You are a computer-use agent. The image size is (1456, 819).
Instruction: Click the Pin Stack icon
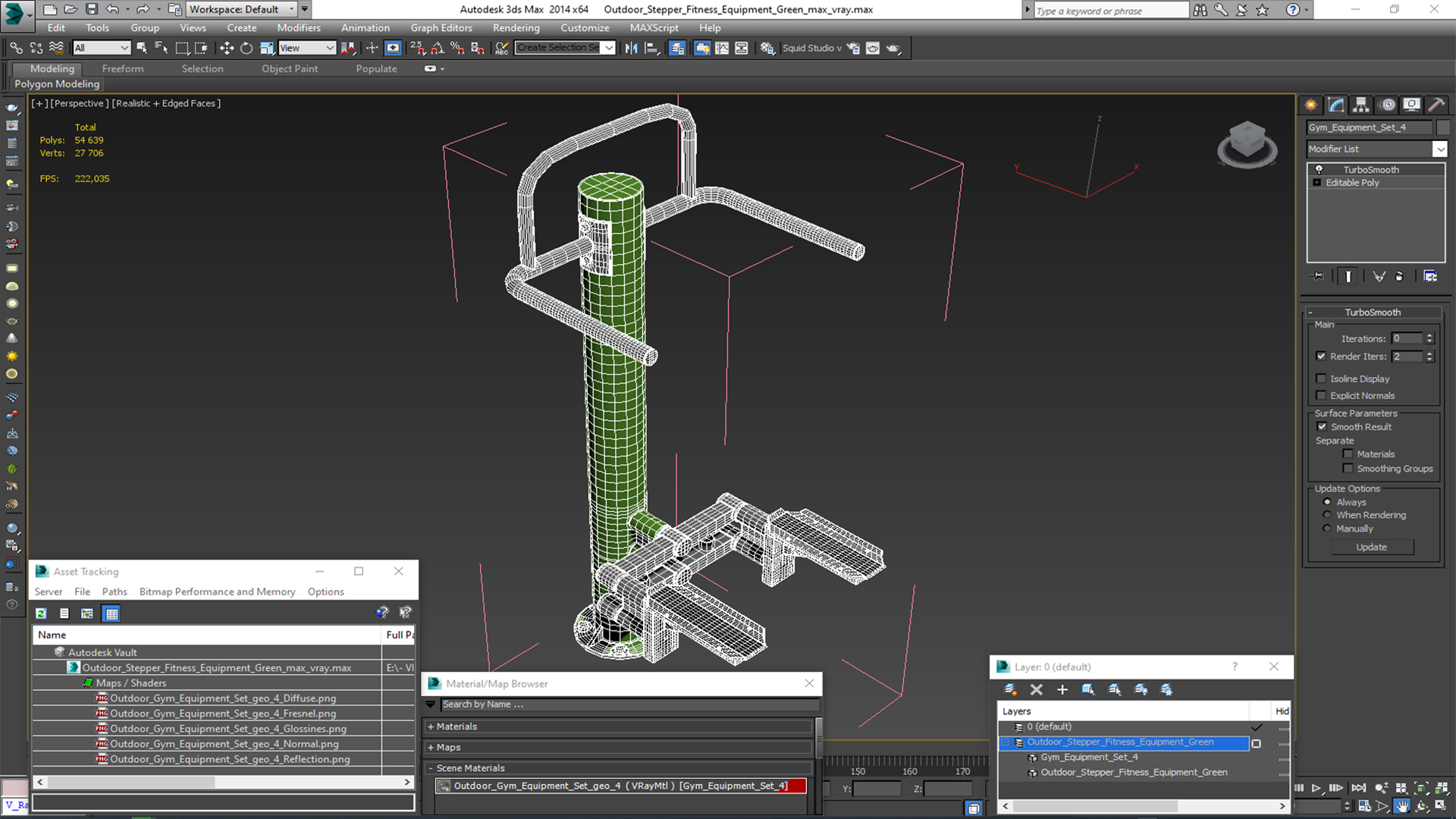pos(1318,276)
